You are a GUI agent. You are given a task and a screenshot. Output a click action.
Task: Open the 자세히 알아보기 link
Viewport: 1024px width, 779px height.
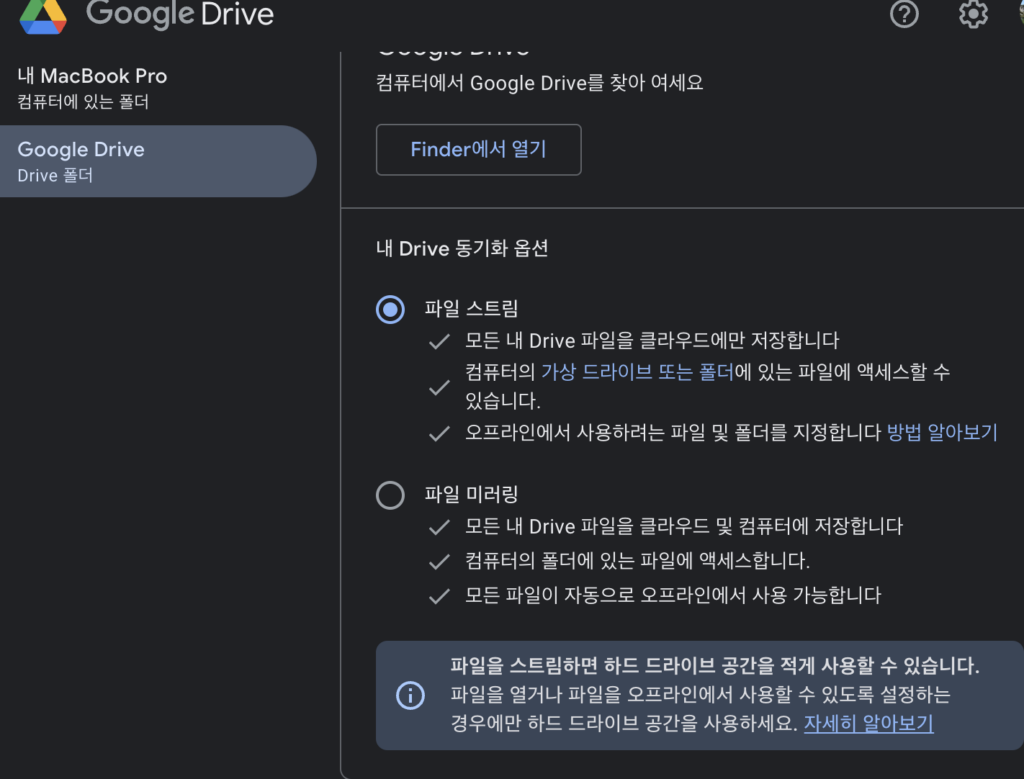868,723
